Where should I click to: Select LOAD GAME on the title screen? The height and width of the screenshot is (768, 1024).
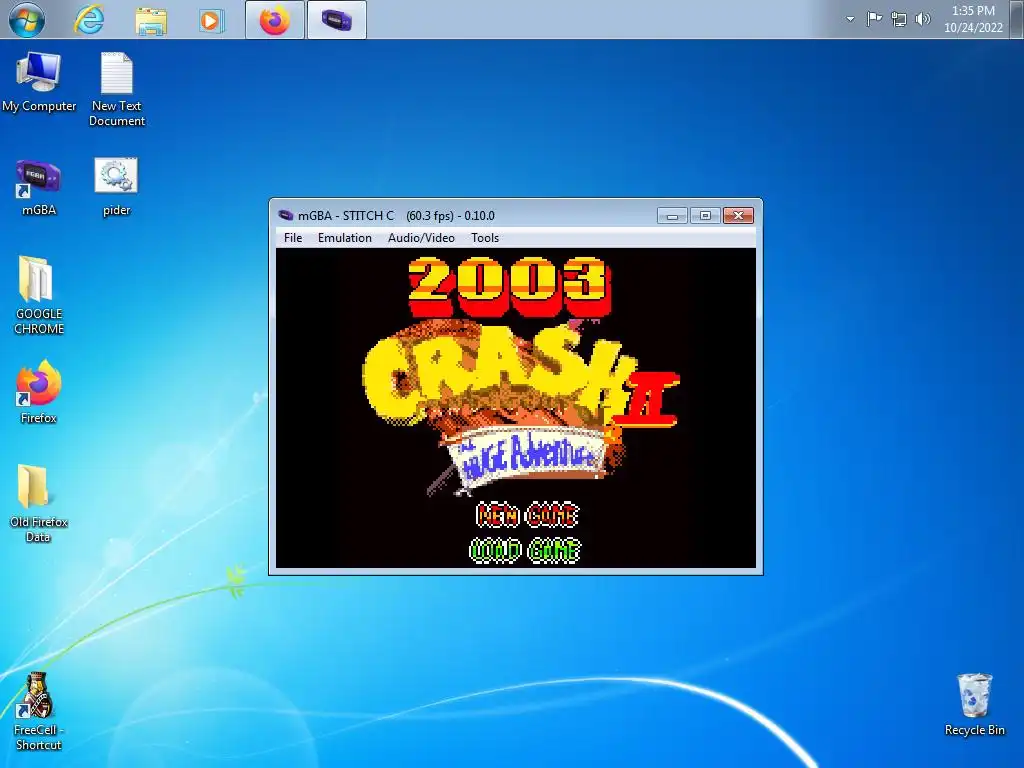[x=525, y=550]
